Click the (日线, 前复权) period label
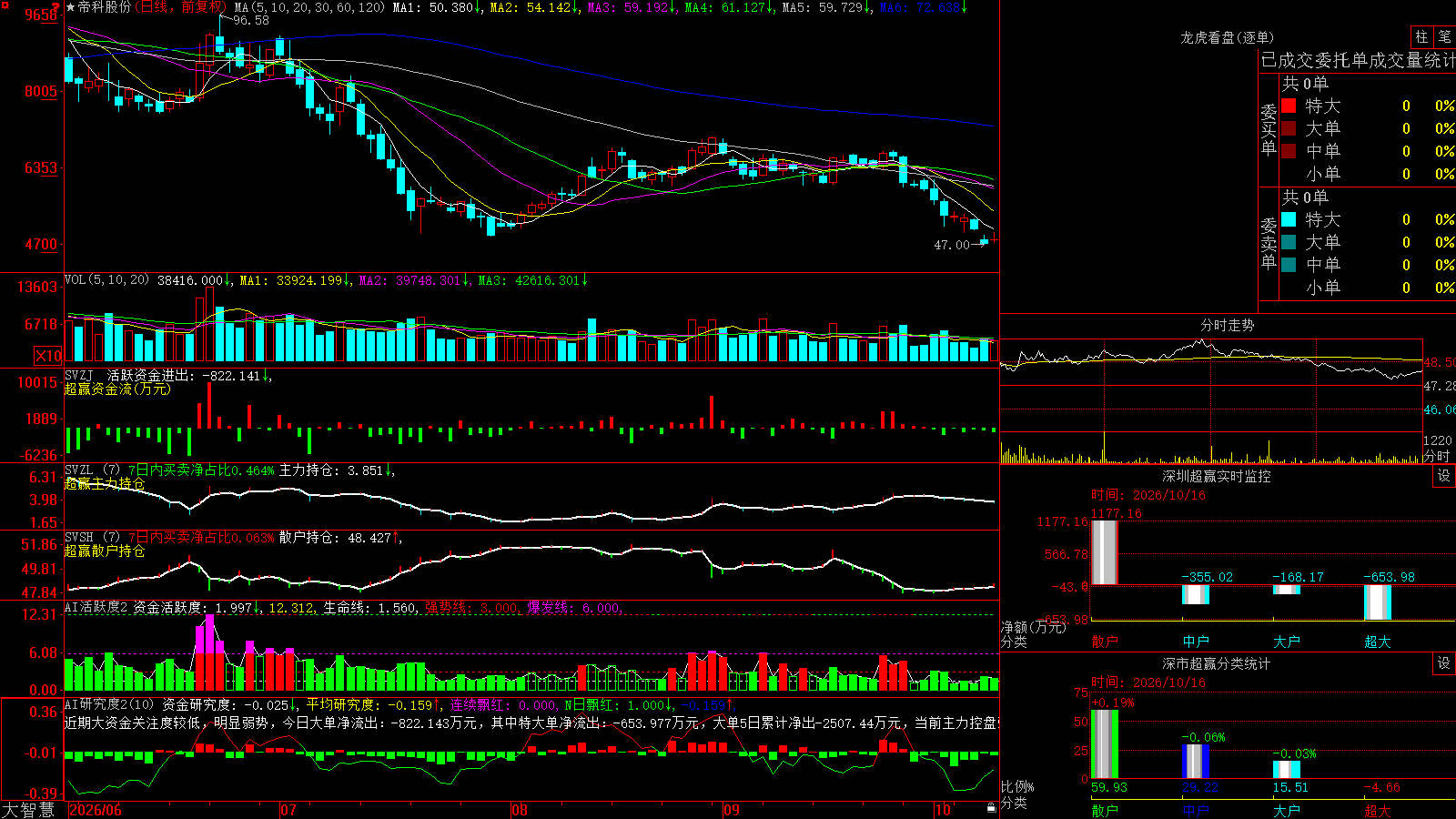The image size is (1456, 819). click(x=180, y=7)
